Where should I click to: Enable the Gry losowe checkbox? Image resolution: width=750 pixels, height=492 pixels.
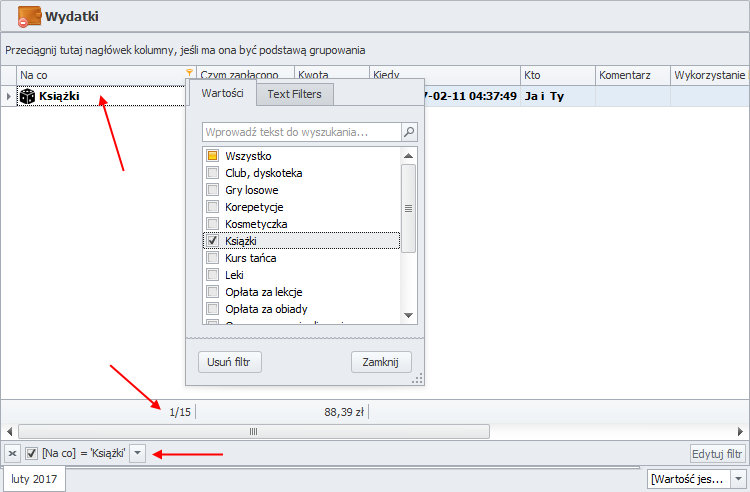click(x=212, y=190)
